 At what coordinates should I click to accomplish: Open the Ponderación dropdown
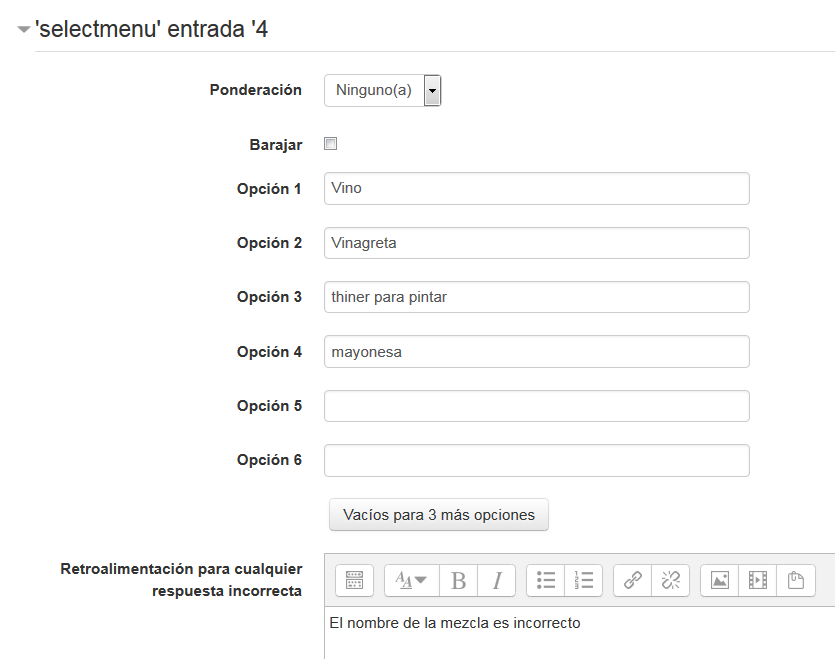point(382,90)
